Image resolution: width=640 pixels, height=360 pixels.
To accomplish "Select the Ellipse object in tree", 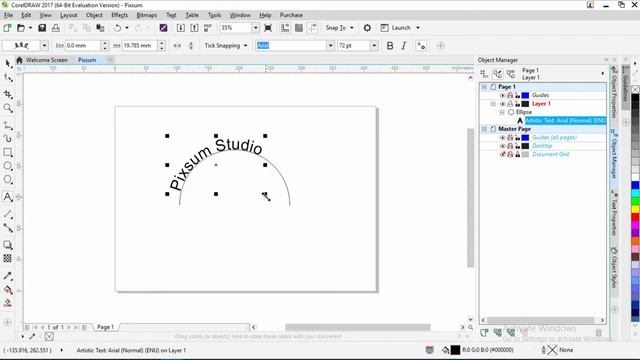I will [524, 112].
